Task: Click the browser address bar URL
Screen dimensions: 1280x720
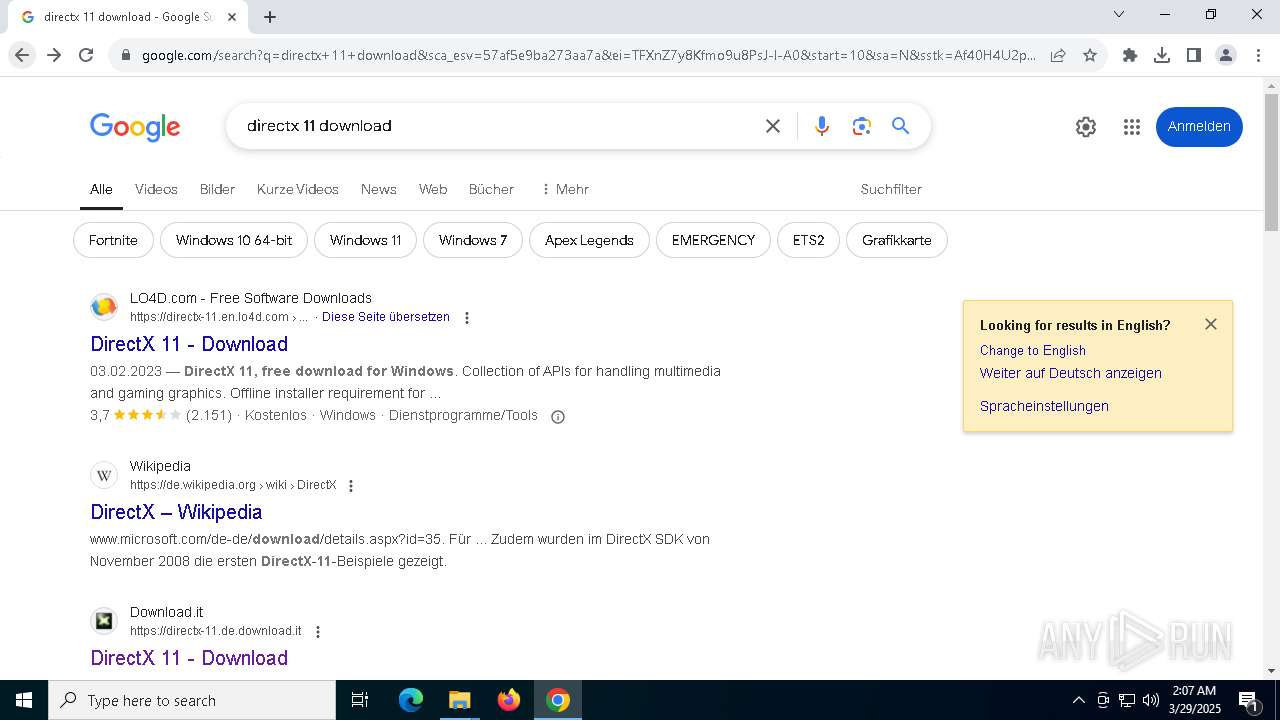Action: pyautogui.click(x=588, y=55)
